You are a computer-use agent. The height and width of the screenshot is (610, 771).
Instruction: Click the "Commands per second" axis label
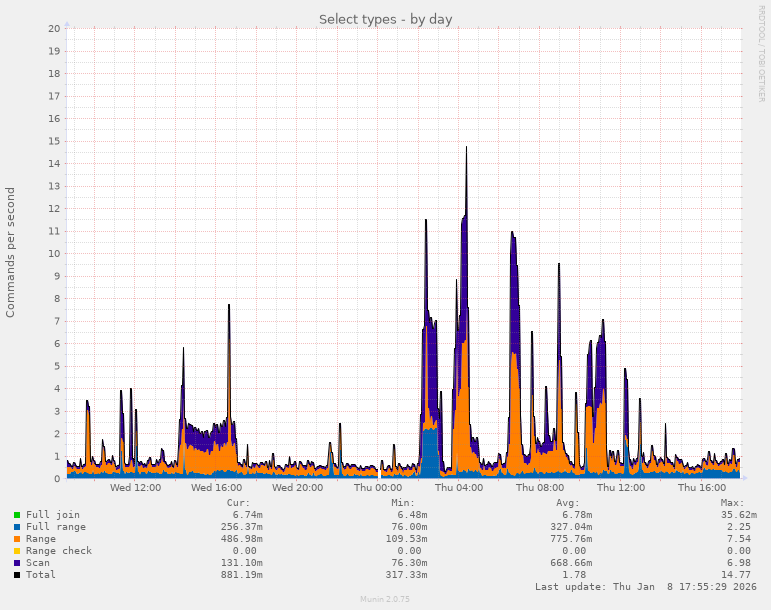point(11,252)
